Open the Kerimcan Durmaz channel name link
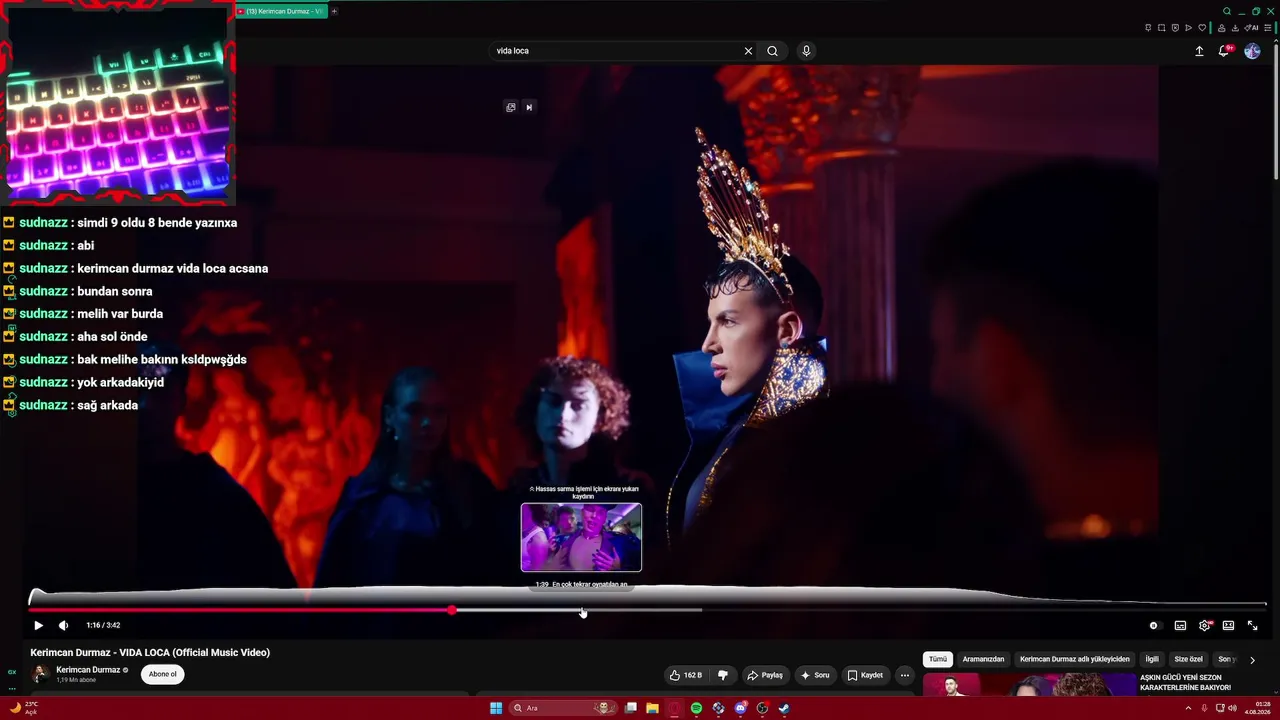This screenshot has width=1280, height=720. (x=88, y=670)
